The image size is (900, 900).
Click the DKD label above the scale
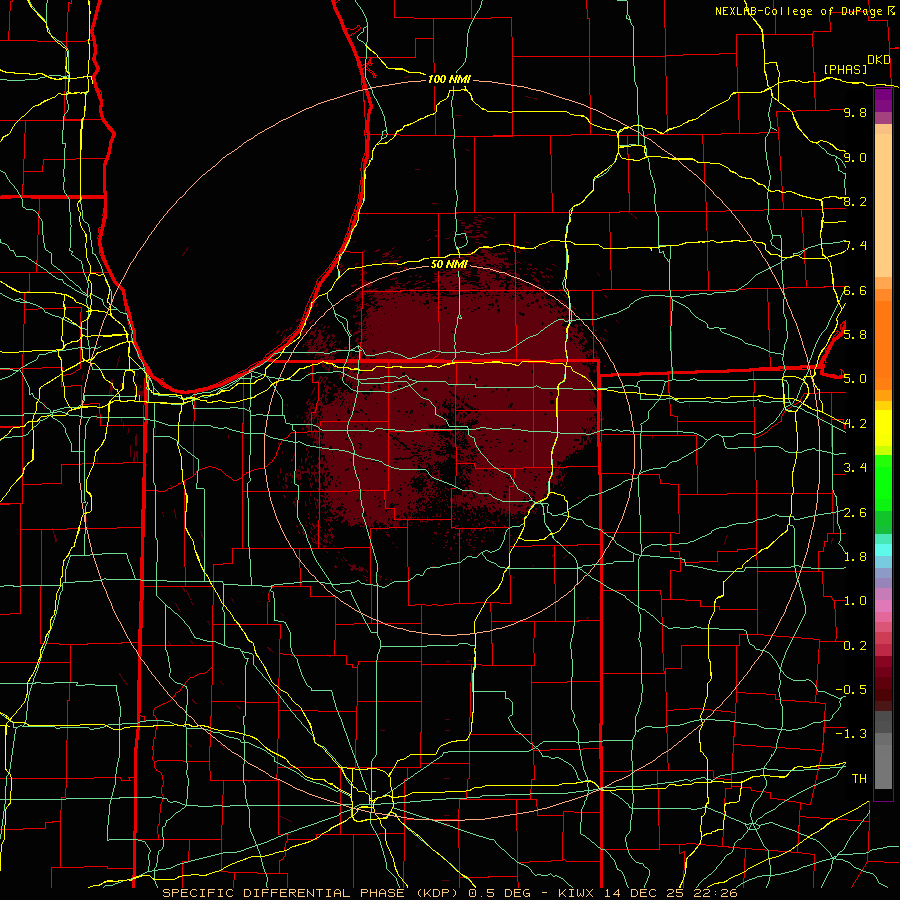click(878, 60)
